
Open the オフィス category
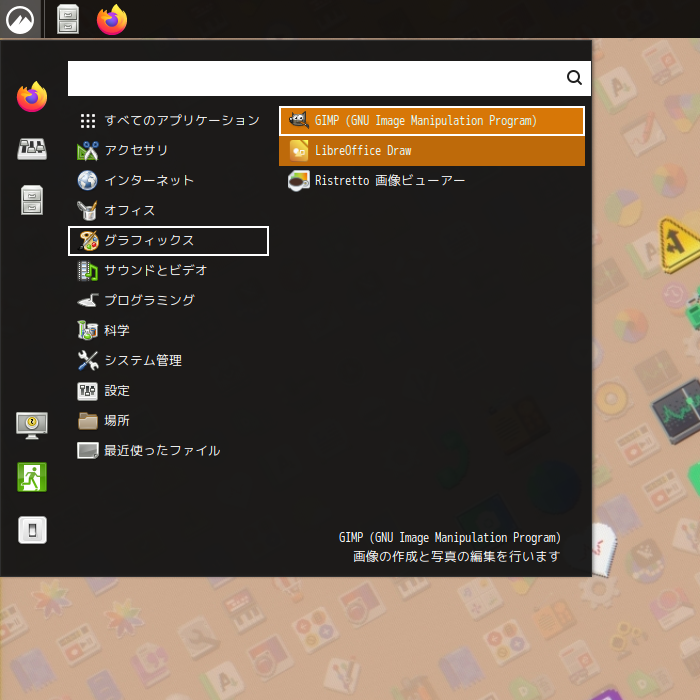pyautogui.click(x=168, y=210)
